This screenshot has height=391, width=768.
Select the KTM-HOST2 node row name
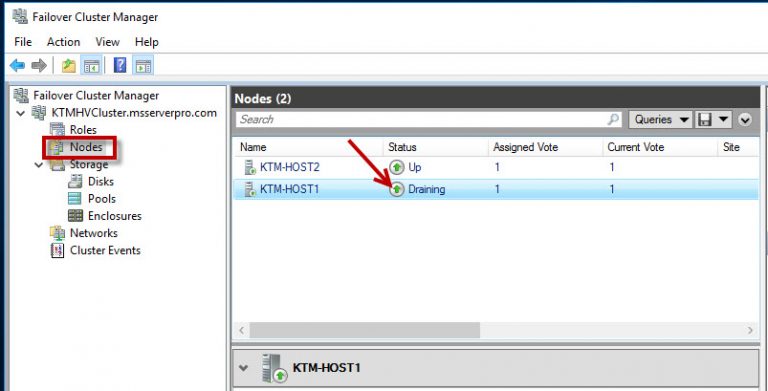(x=289, y=167)
